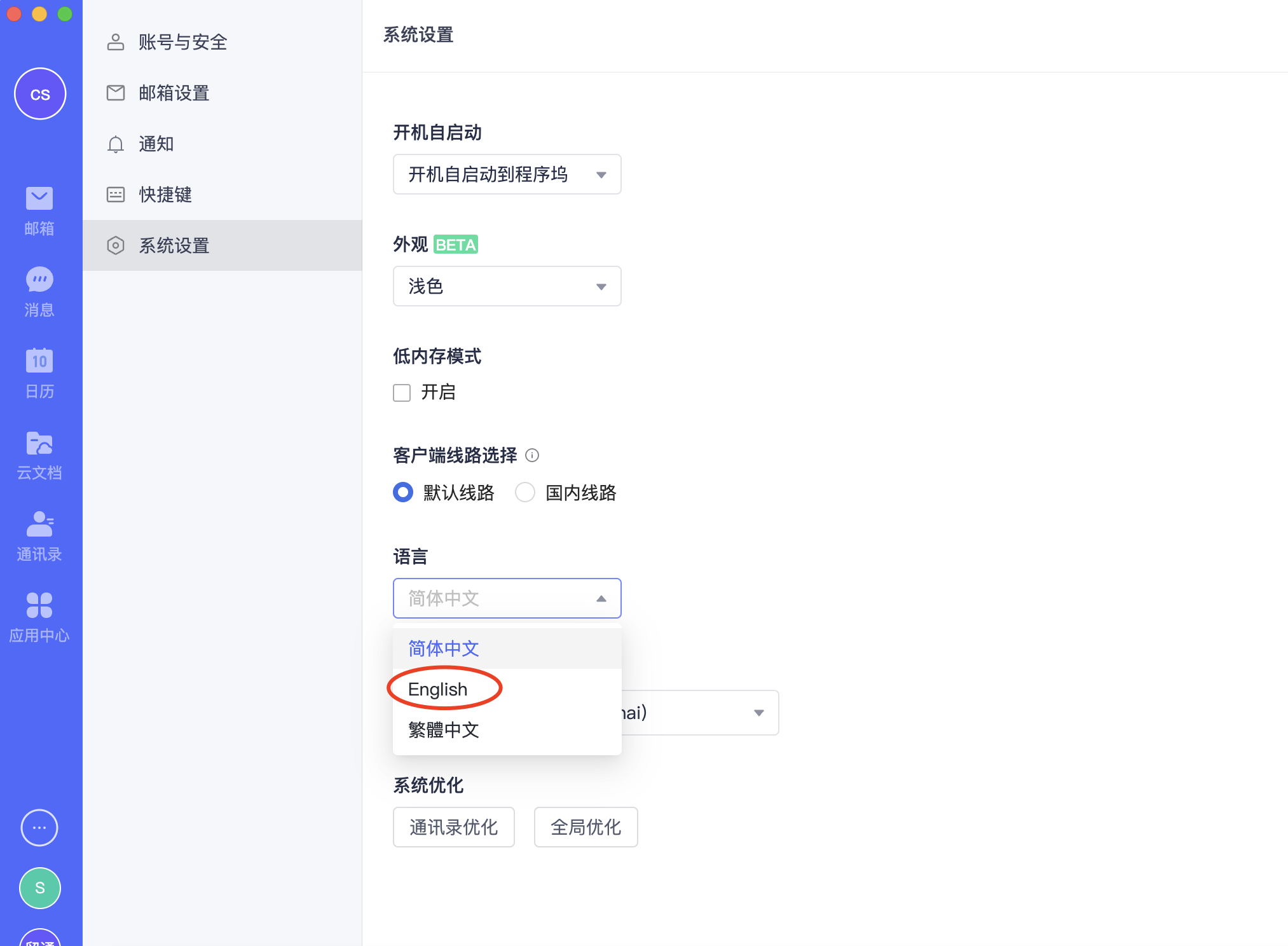The image size is (1288, 946).
Task: Select the 默认线路 radio button
Action: (403, 492)
